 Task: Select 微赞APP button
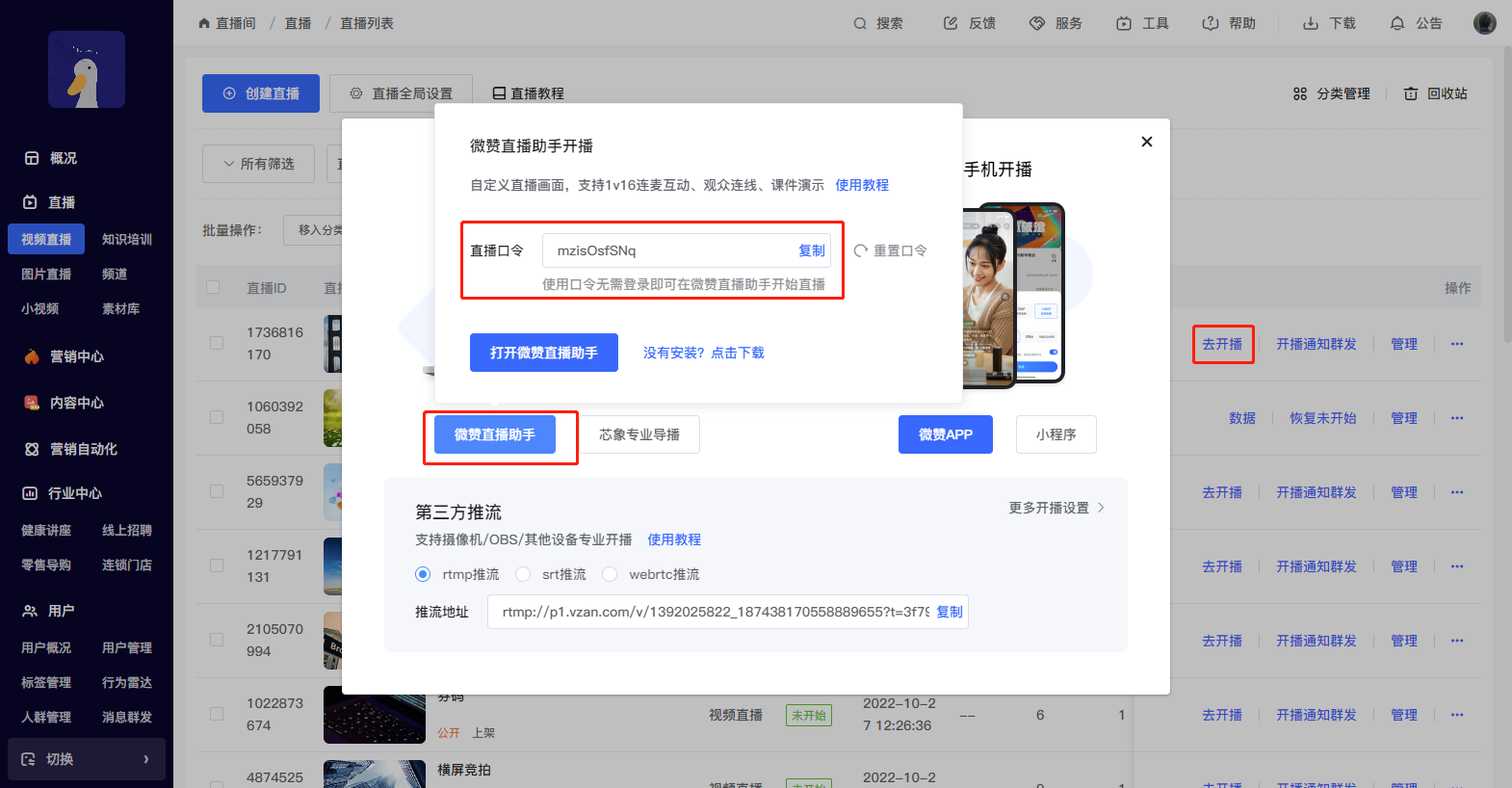(946, 434)
